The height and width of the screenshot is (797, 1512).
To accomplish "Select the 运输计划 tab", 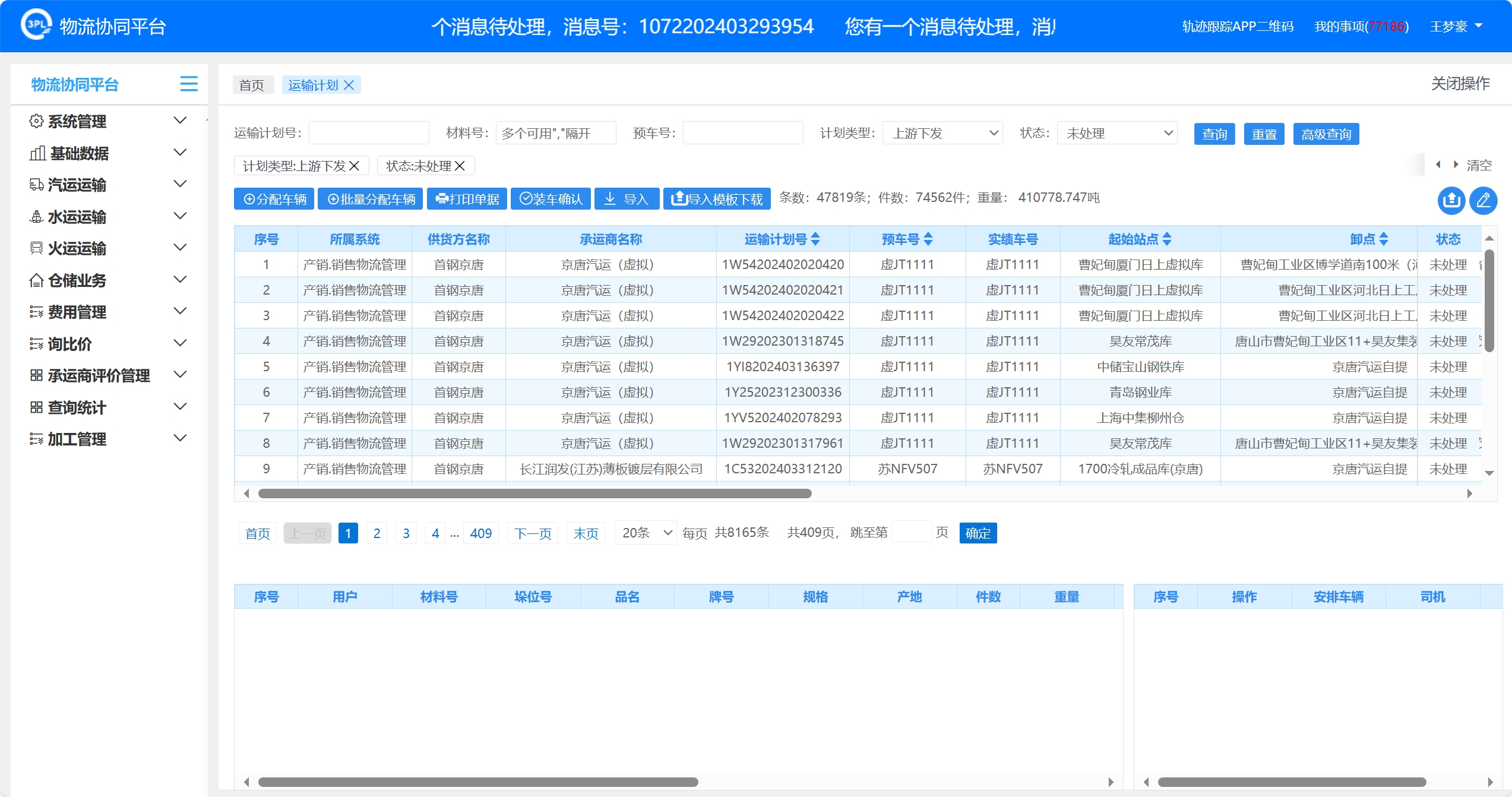I will tap(313, 85).
